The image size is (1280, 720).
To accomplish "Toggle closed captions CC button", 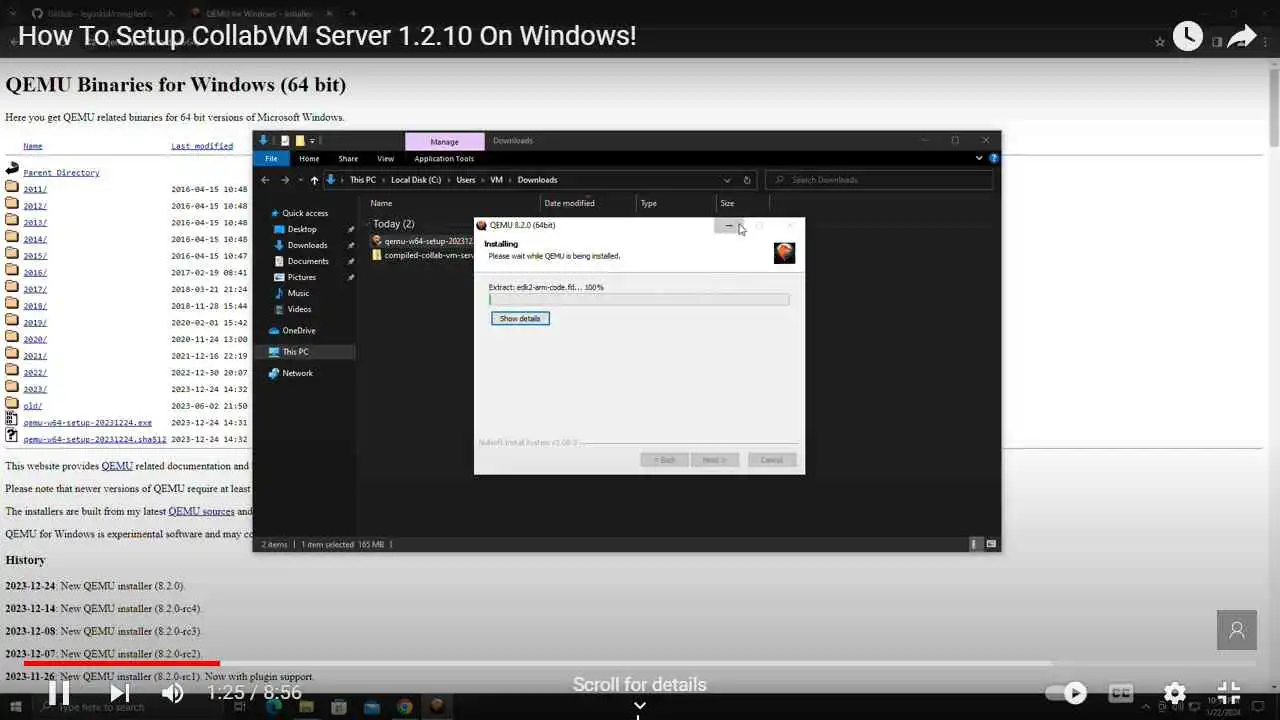I will (x=1121, y=692).
